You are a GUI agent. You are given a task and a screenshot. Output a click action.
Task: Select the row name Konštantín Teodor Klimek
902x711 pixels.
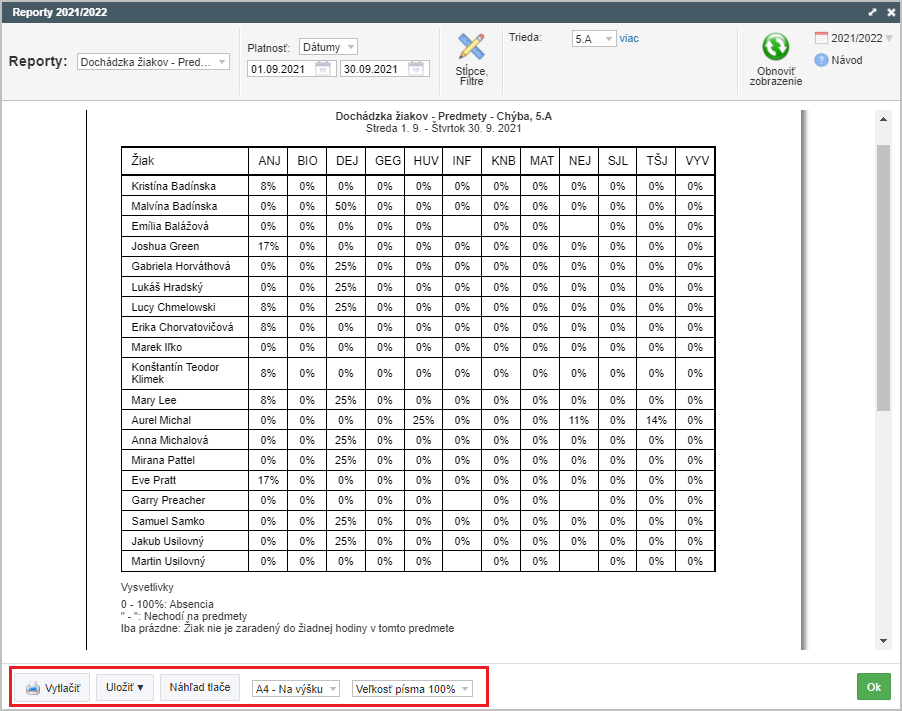pyautogui.click(x=175, y=373)
